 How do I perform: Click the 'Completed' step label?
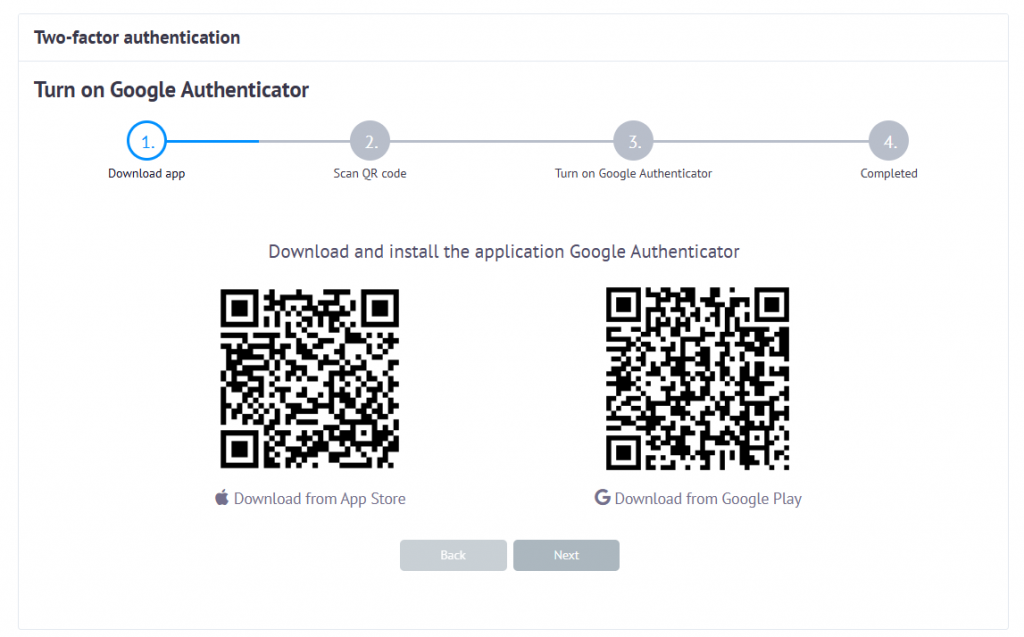tap(889, 173)
